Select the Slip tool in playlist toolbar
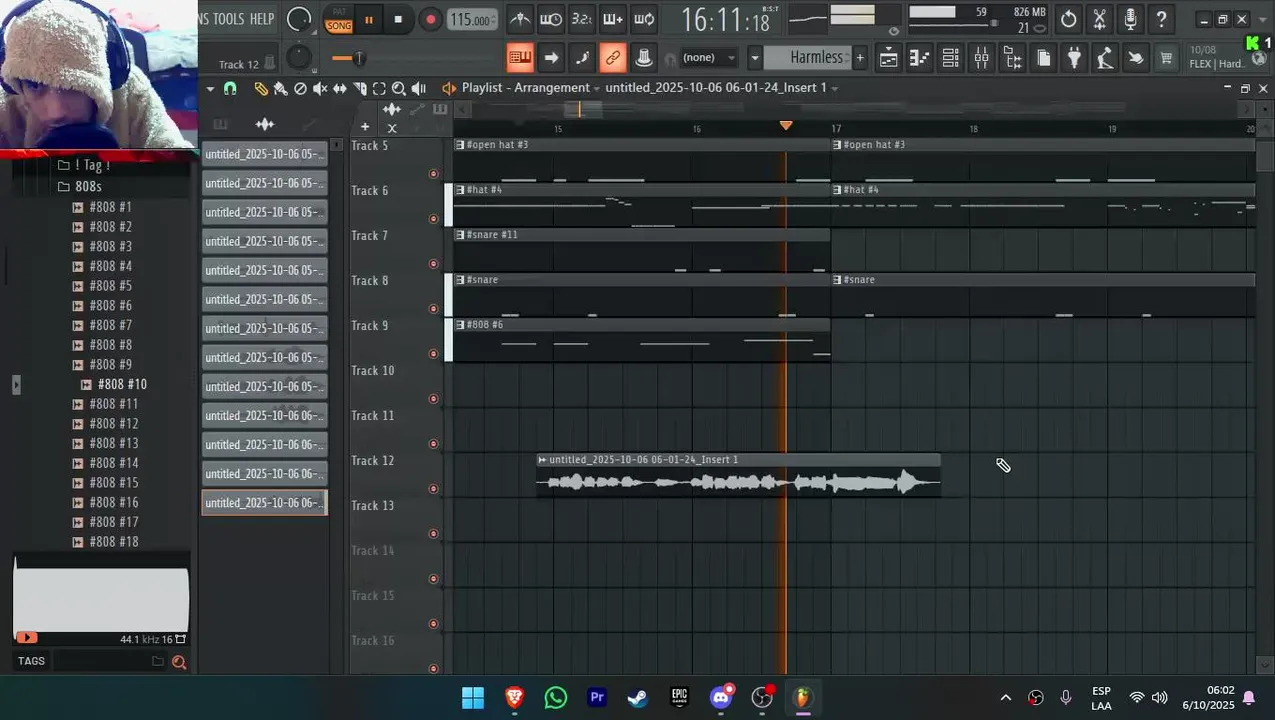Image resolution: width=1275 pixels, height=720 pixels. [x=340, y=89]
